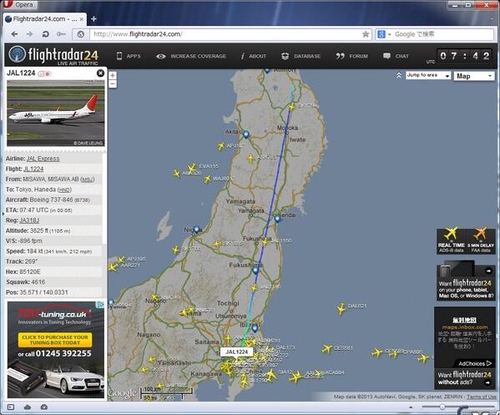Click the MSJ airport code link
The width and height of the screenshot is (500, 415).
pos(88,180)
